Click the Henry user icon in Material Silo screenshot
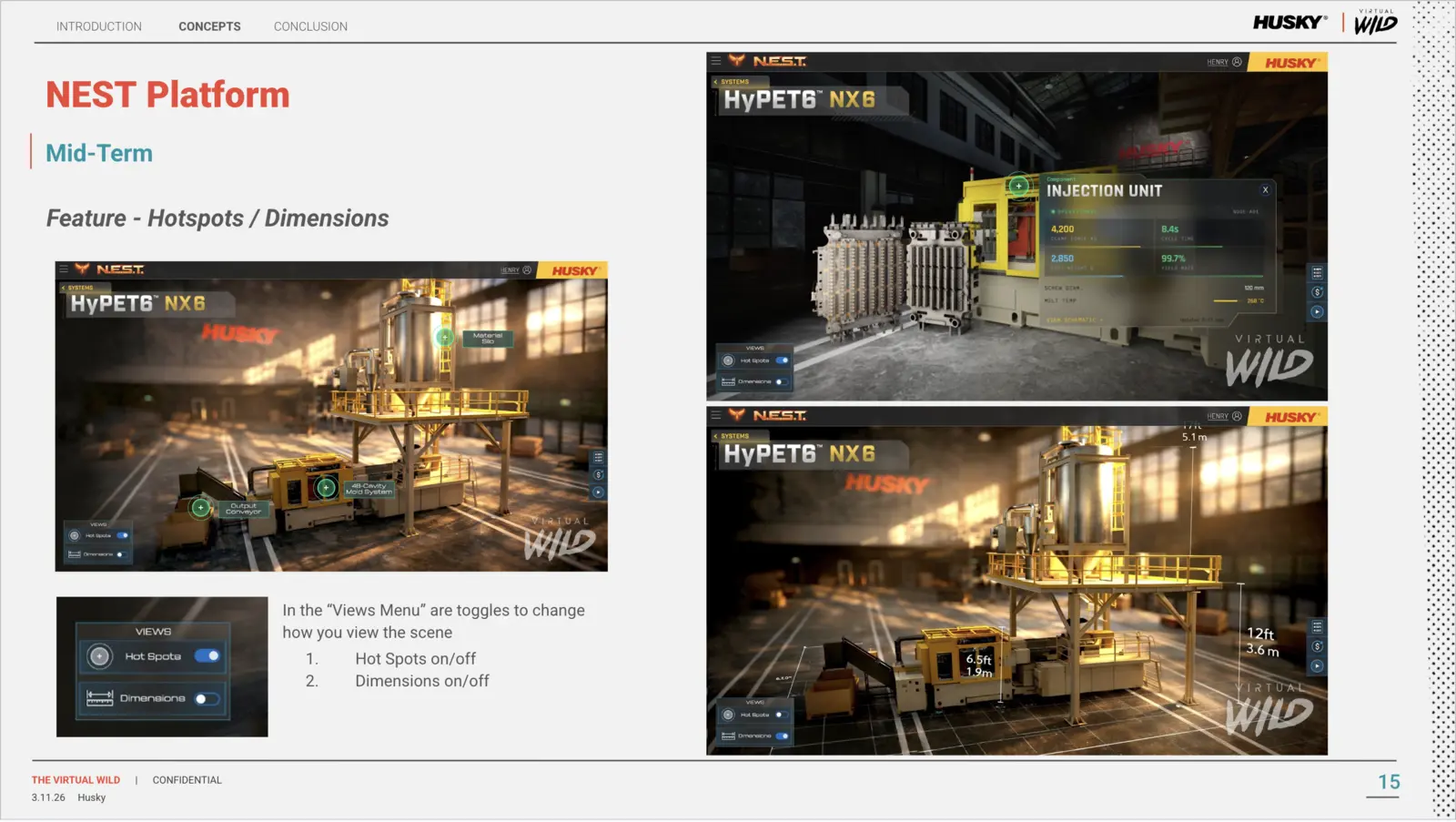This screenshot has width=1456, height=822. 527,270
